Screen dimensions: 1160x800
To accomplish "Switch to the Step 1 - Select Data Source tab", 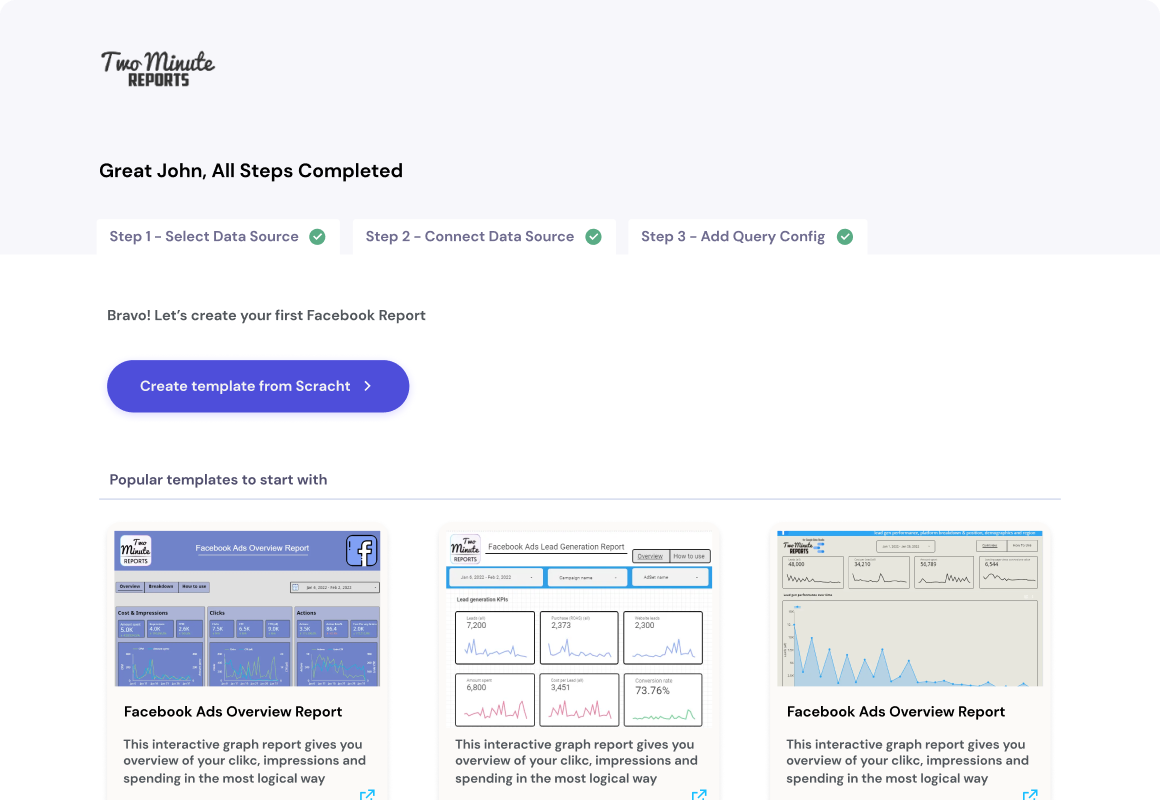I will (204, 237).
